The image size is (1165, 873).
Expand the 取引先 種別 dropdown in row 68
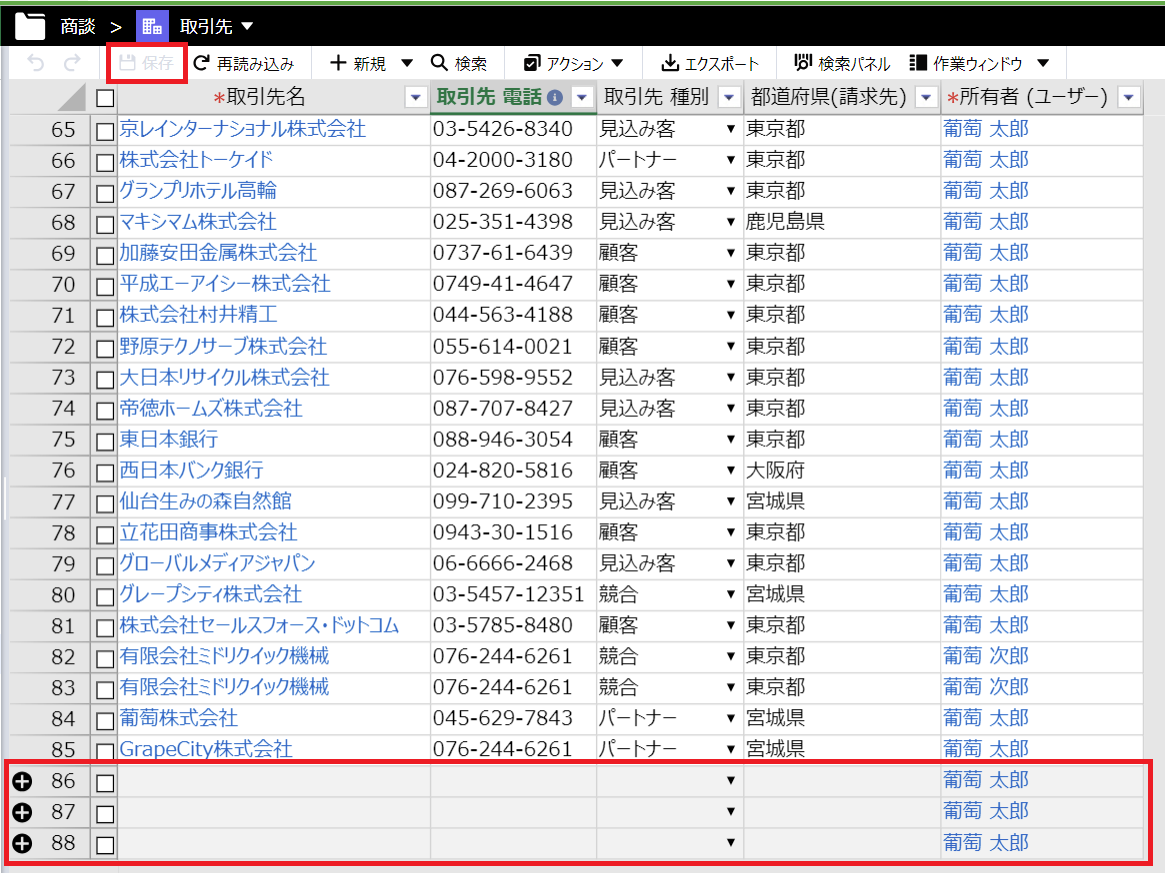point(730,222)
